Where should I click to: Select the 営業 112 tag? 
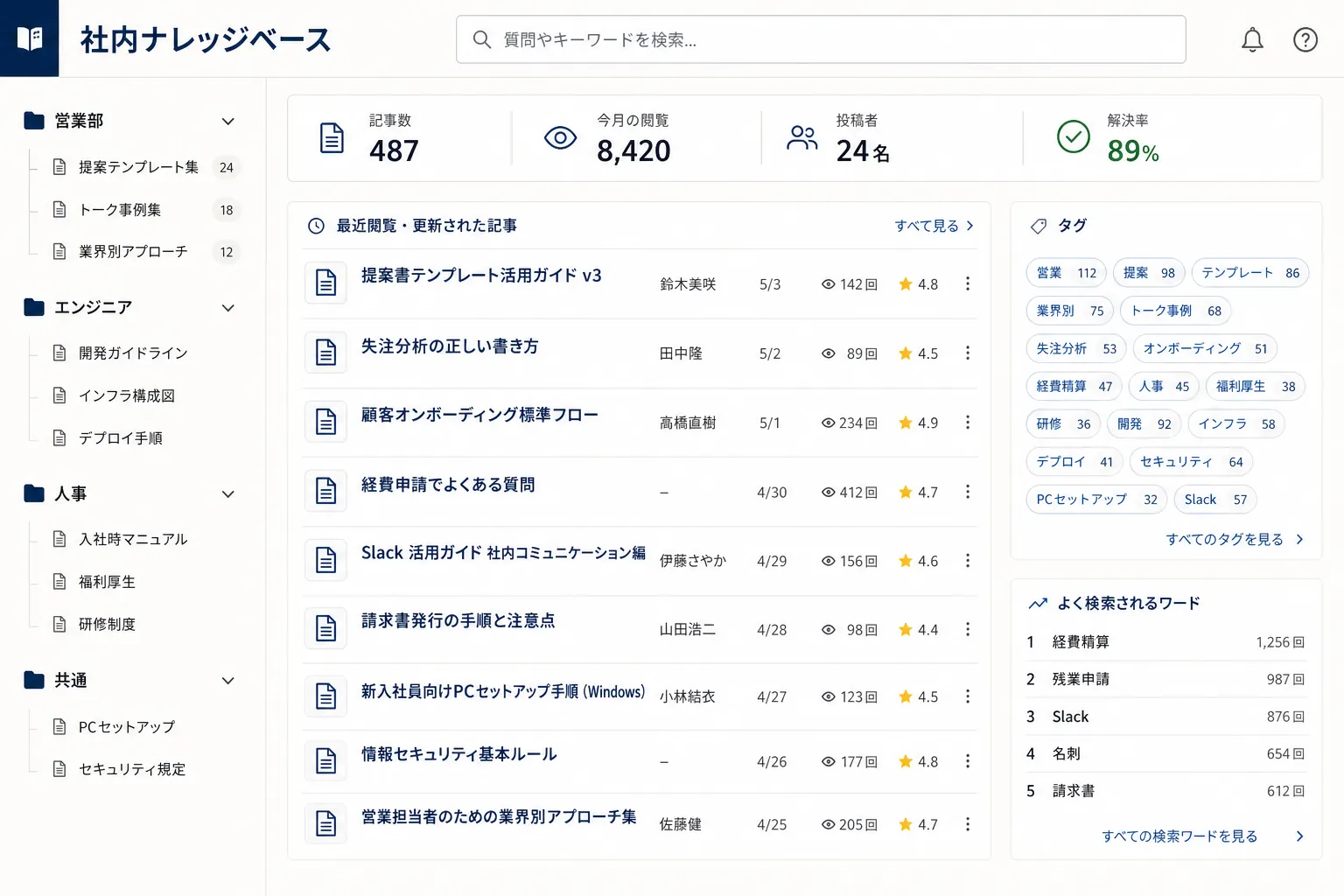pos(1066,273)
